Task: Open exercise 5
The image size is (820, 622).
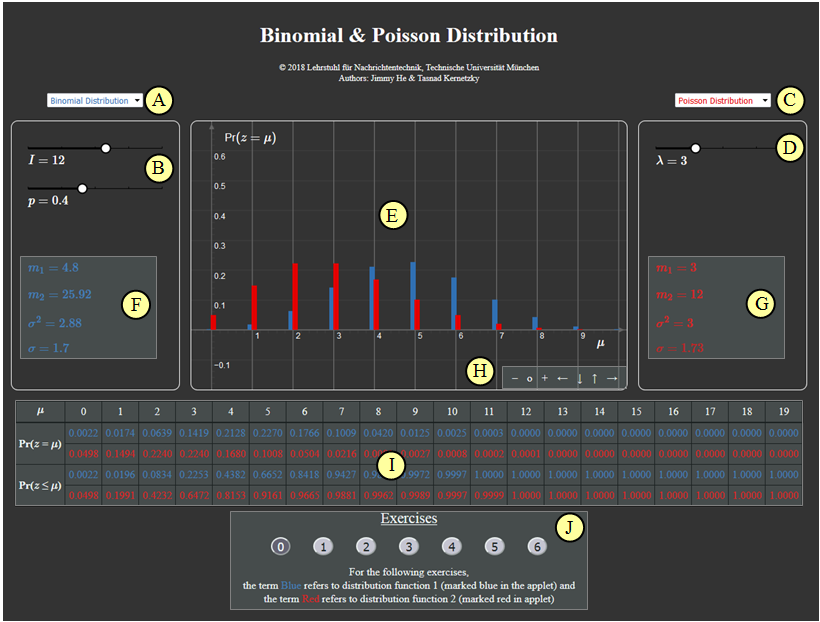Action: coord(494,546)
